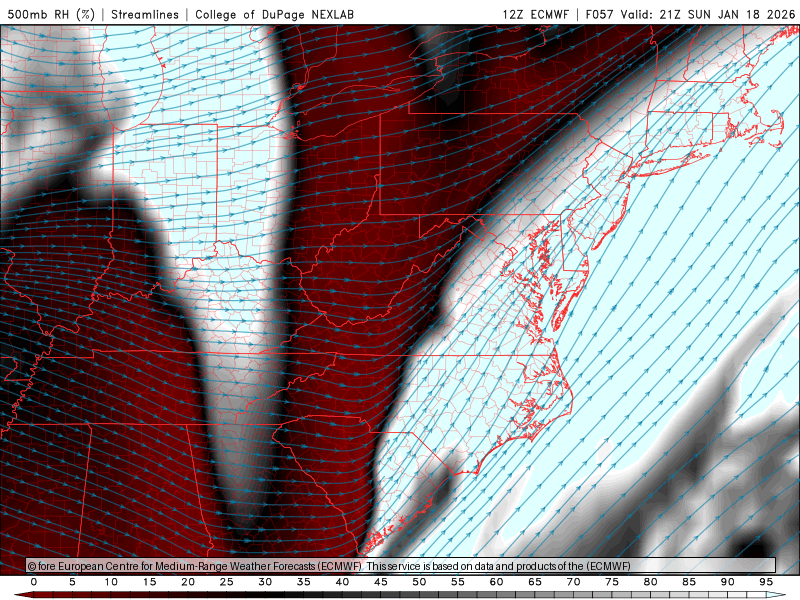Image resolution: width=800 pixels, height=600 pixels.
Task: Click the "500mb RH (%)" title text
Action: pyautogui.click(x=51, y=14)
